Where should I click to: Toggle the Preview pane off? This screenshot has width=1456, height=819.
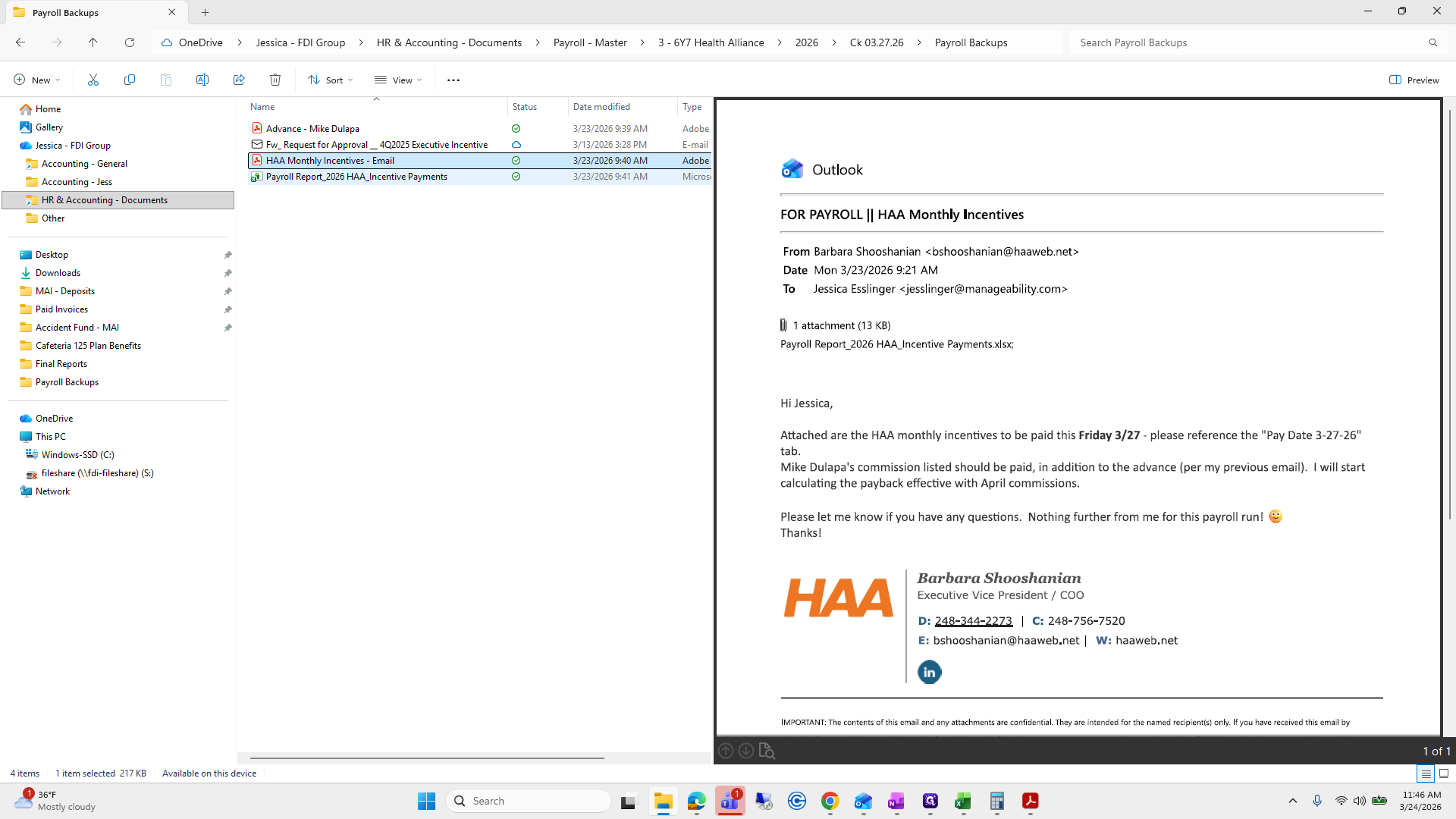(x=1414, y=80)
